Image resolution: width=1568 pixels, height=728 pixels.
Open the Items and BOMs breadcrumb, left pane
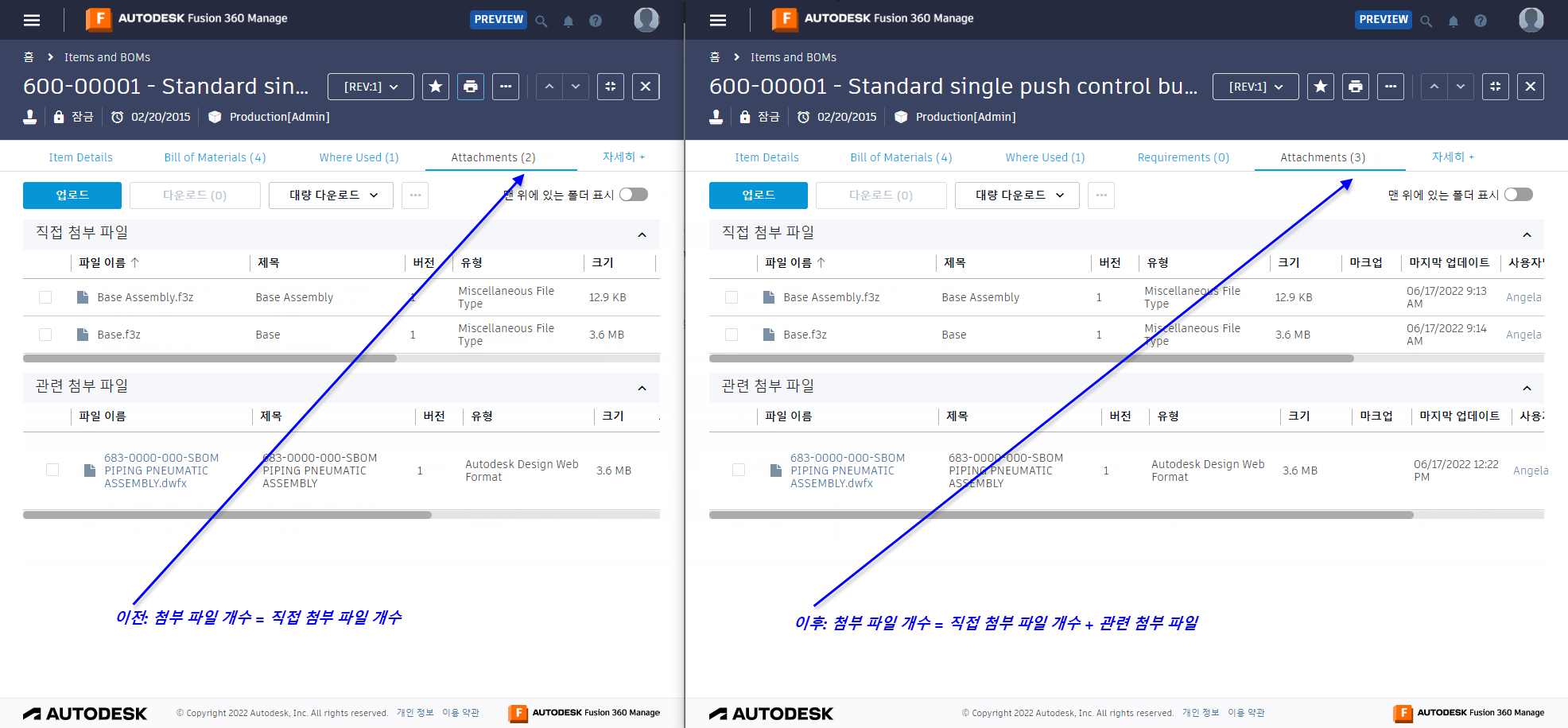[x=107, y=57]
